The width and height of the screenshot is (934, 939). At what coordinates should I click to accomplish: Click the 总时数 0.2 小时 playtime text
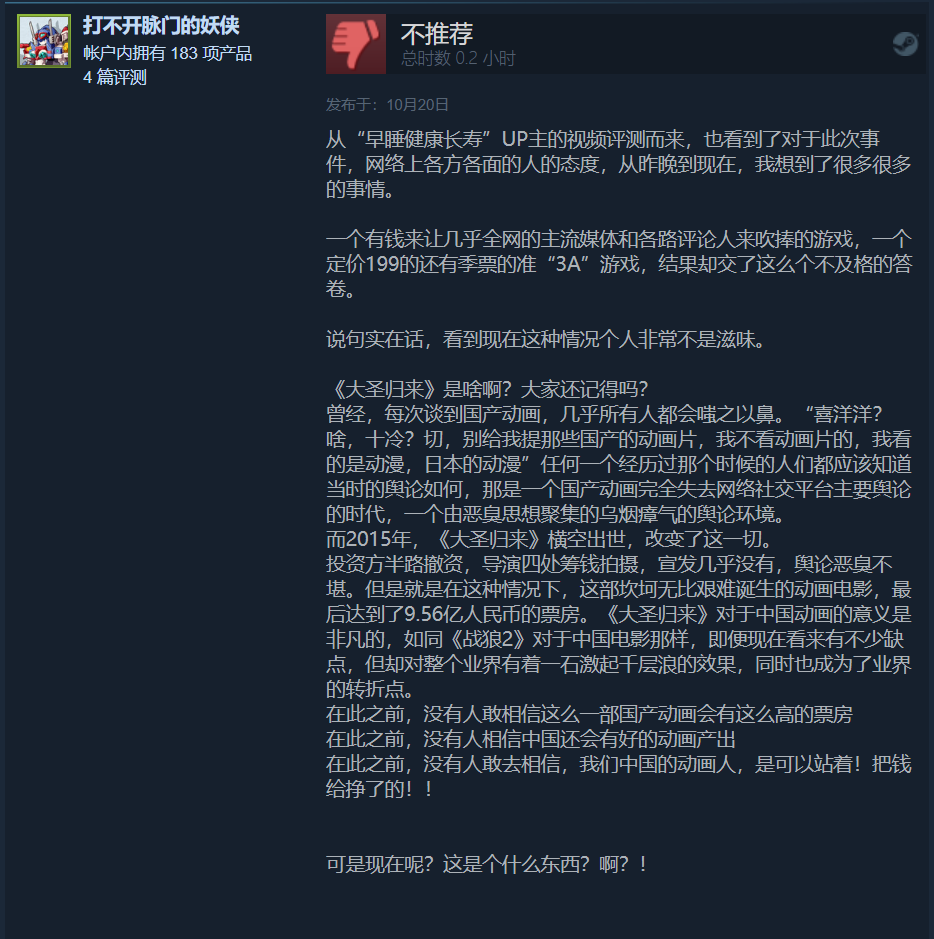click(458, 59)
